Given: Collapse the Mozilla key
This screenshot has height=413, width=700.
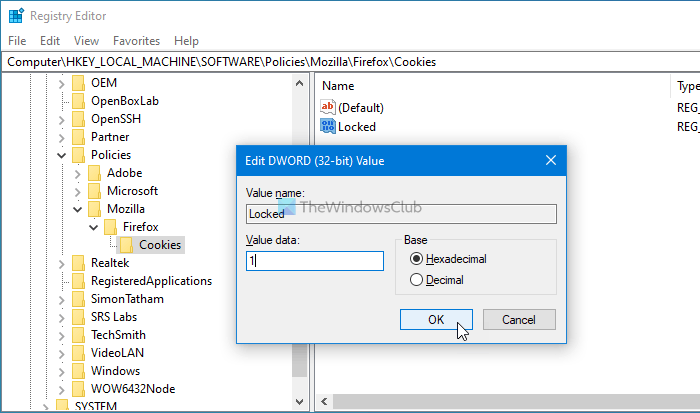Looking at the screenshot, I should click(x=78, y=209).
